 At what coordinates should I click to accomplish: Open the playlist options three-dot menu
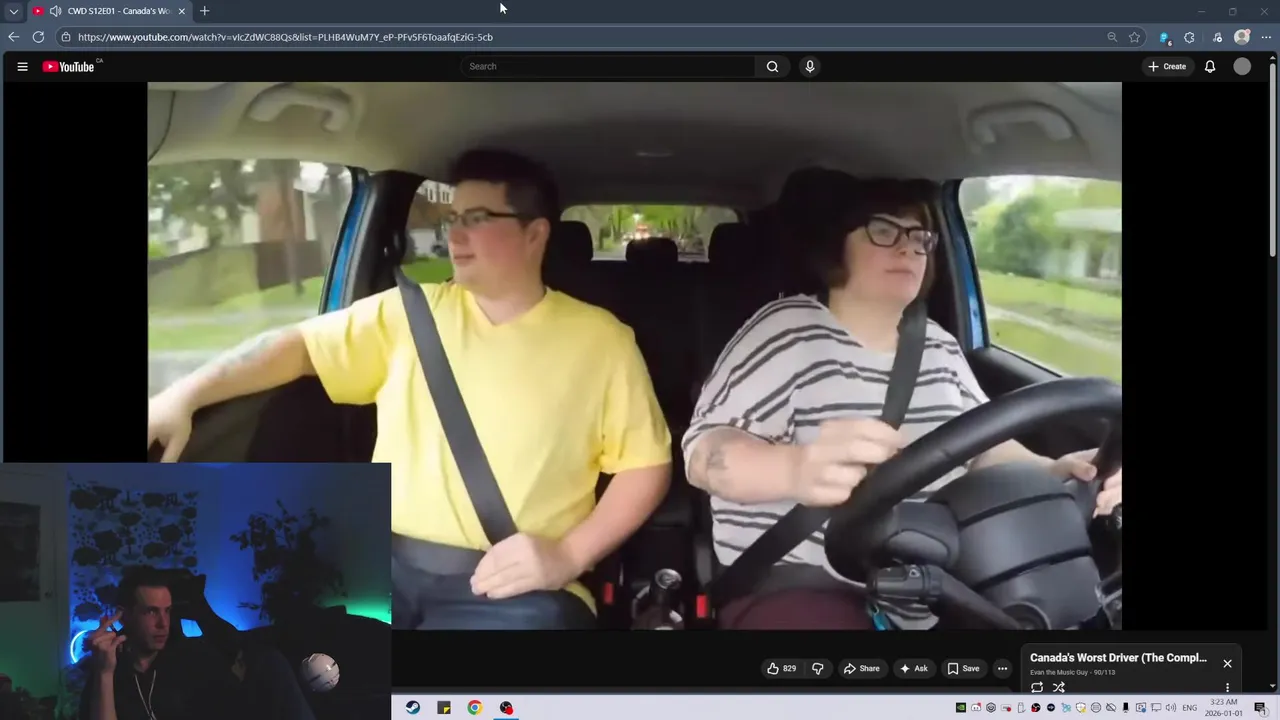1227,688
